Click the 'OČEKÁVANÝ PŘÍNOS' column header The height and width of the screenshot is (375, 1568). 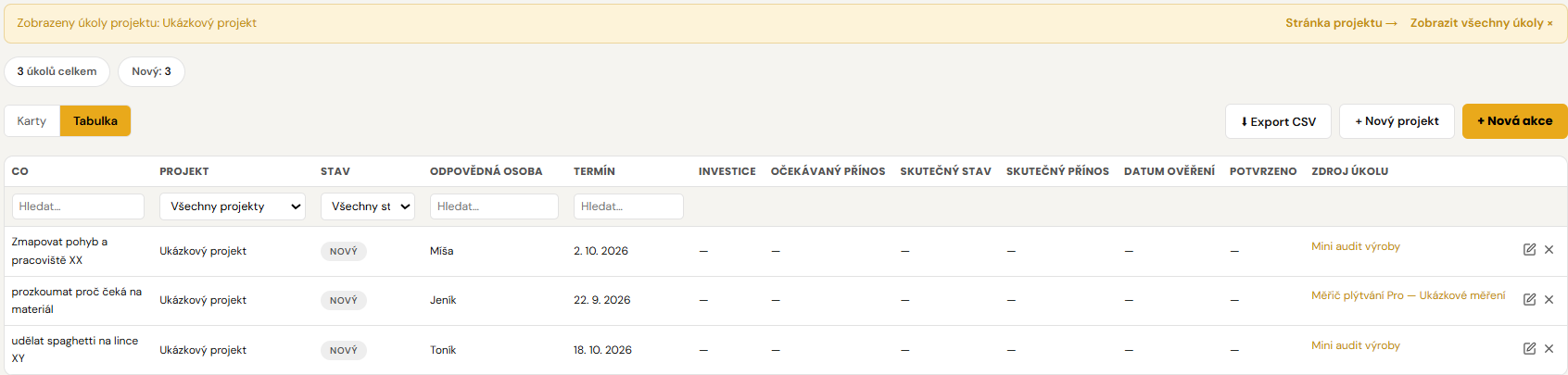click(x=828, y=171)
